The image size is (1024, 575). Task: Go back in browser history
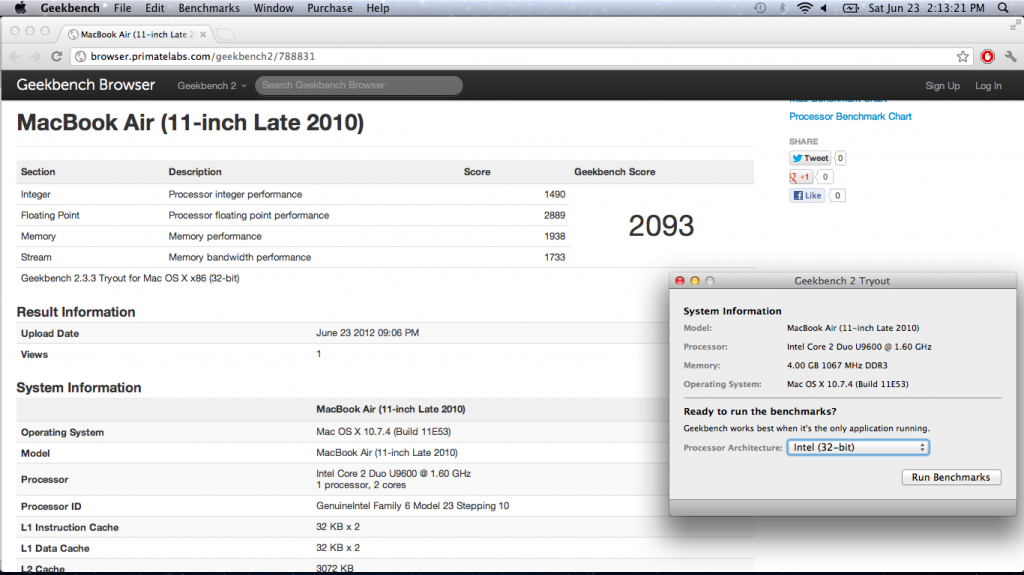click(x=14, y=56)
